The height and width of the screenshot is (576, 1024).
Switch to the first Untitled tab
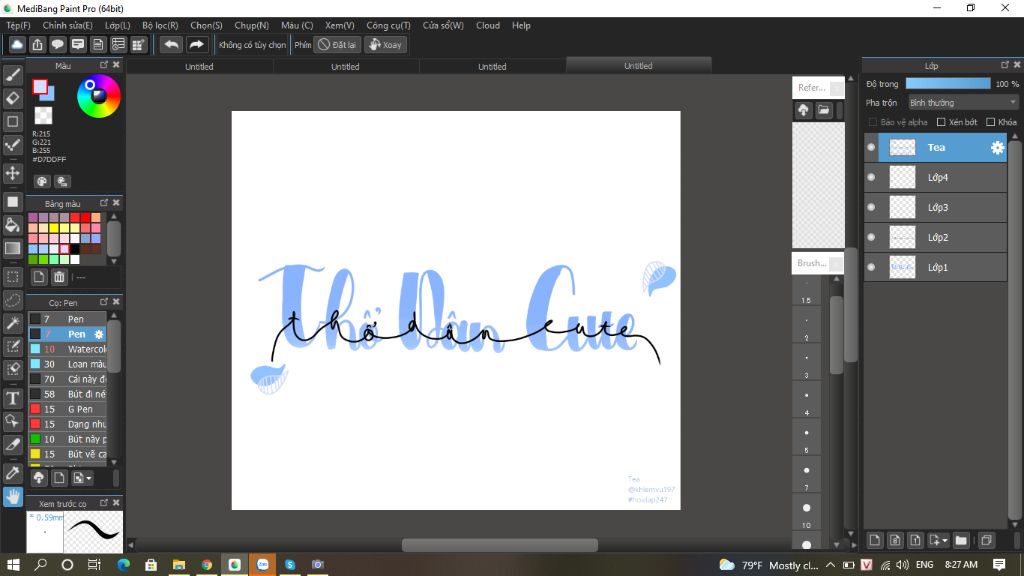coord(199,66)
